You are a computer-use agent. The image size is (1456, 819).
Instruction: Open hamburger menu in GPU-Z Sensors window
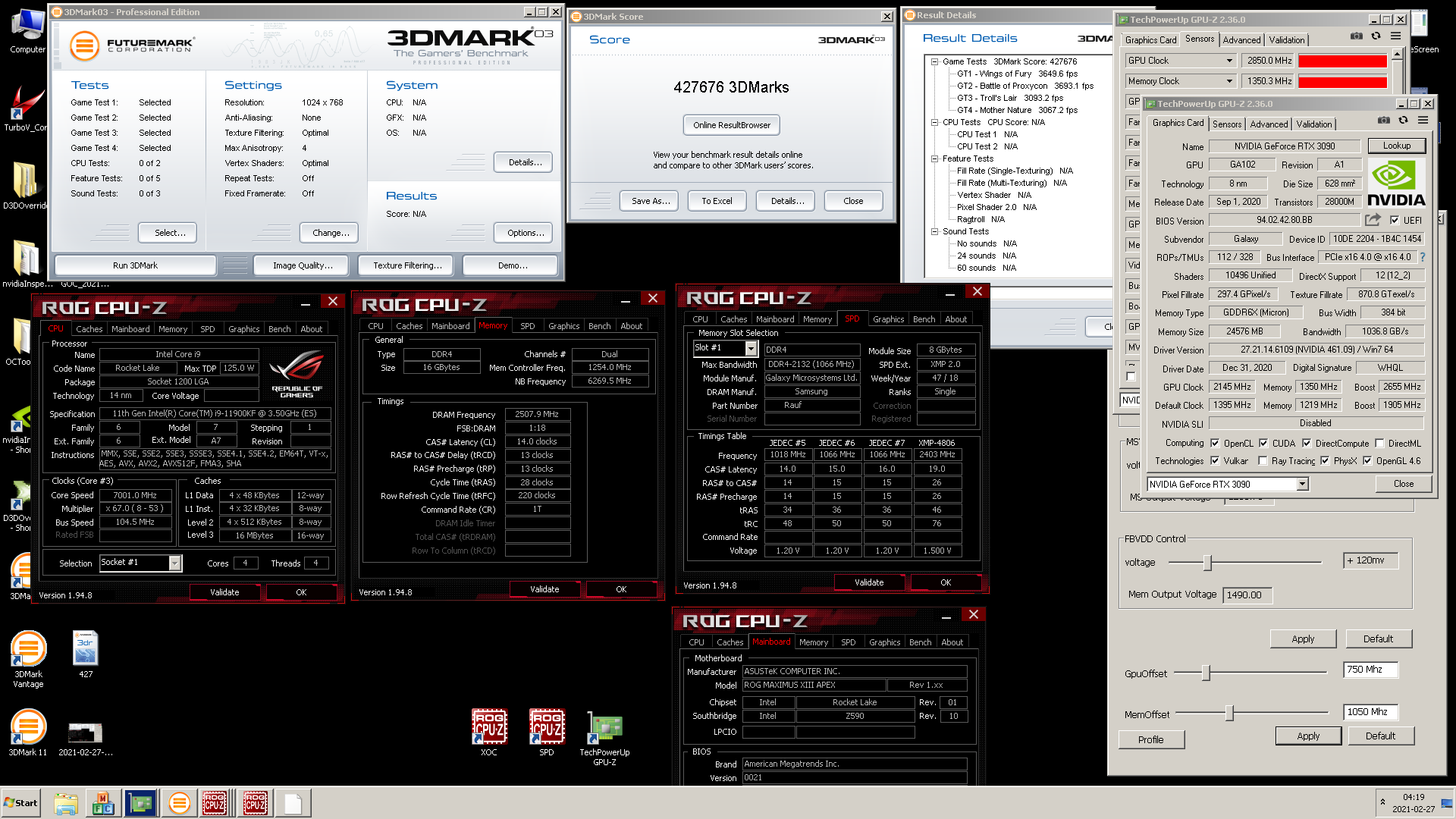[1396, 36]
